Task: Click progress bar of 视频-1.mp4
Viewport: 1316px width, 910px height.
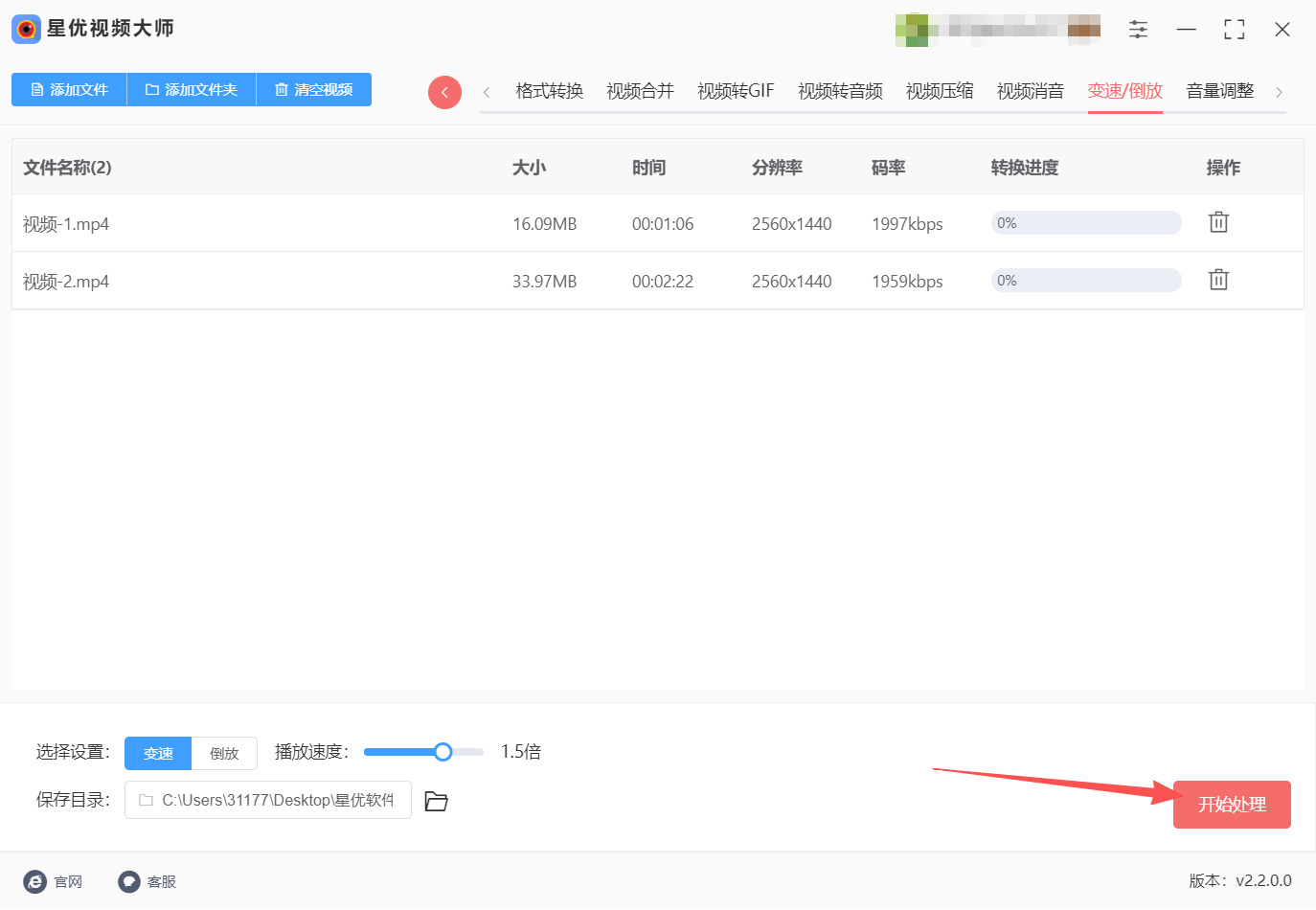Action: 1086,223
